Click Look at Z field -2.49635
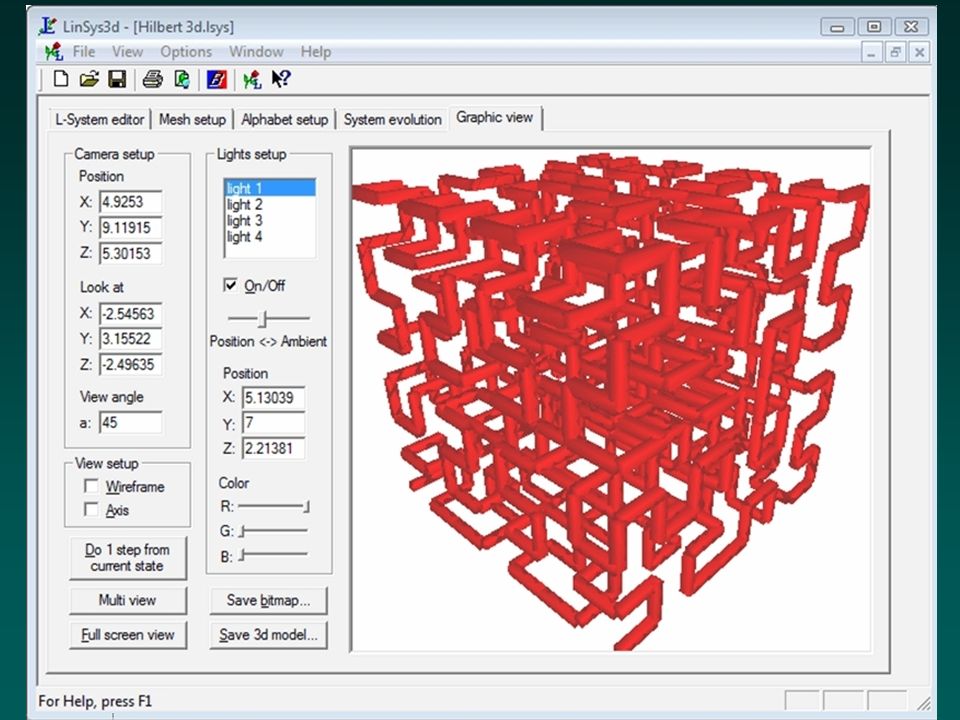The image size is (960, 720). 130,364
